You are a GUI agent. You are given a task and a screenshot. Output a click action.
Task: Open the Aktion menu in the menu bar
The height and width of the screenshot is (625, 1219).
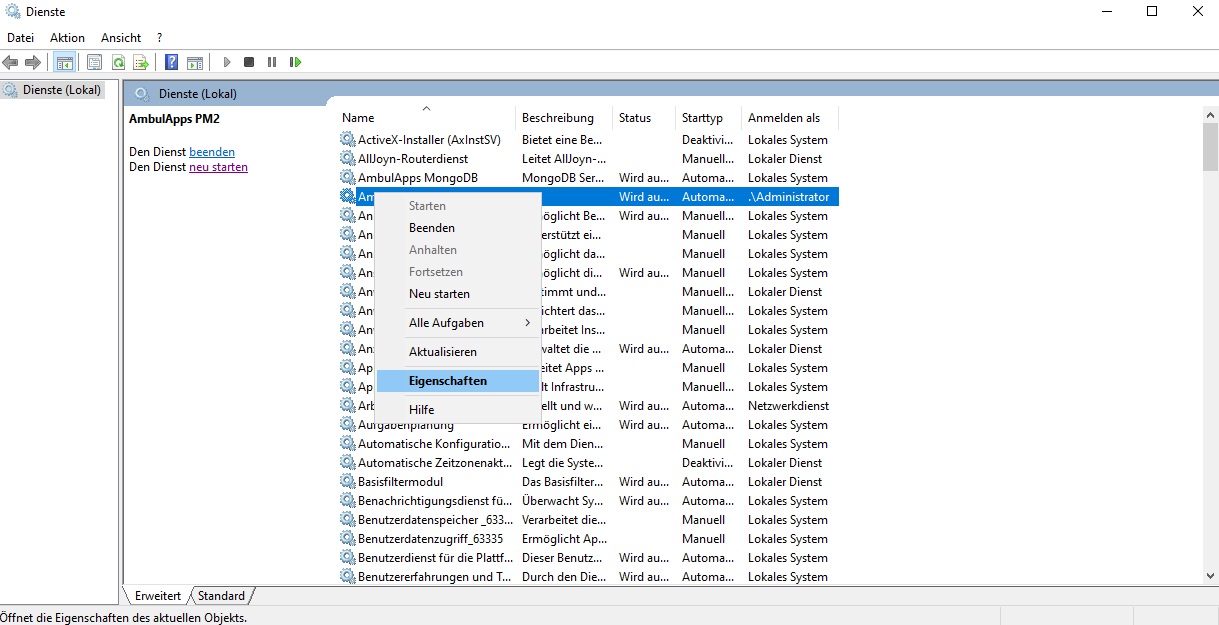pos(67,38)
